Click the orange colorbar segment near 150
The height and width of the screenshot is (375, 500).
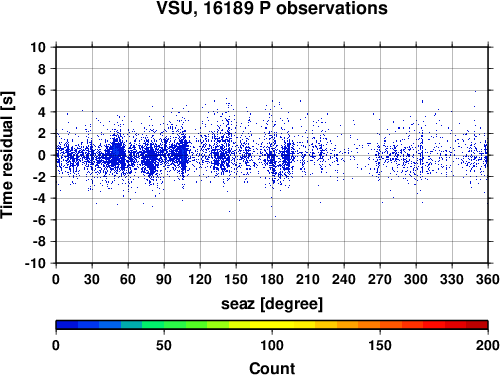(x=369, y=325)
